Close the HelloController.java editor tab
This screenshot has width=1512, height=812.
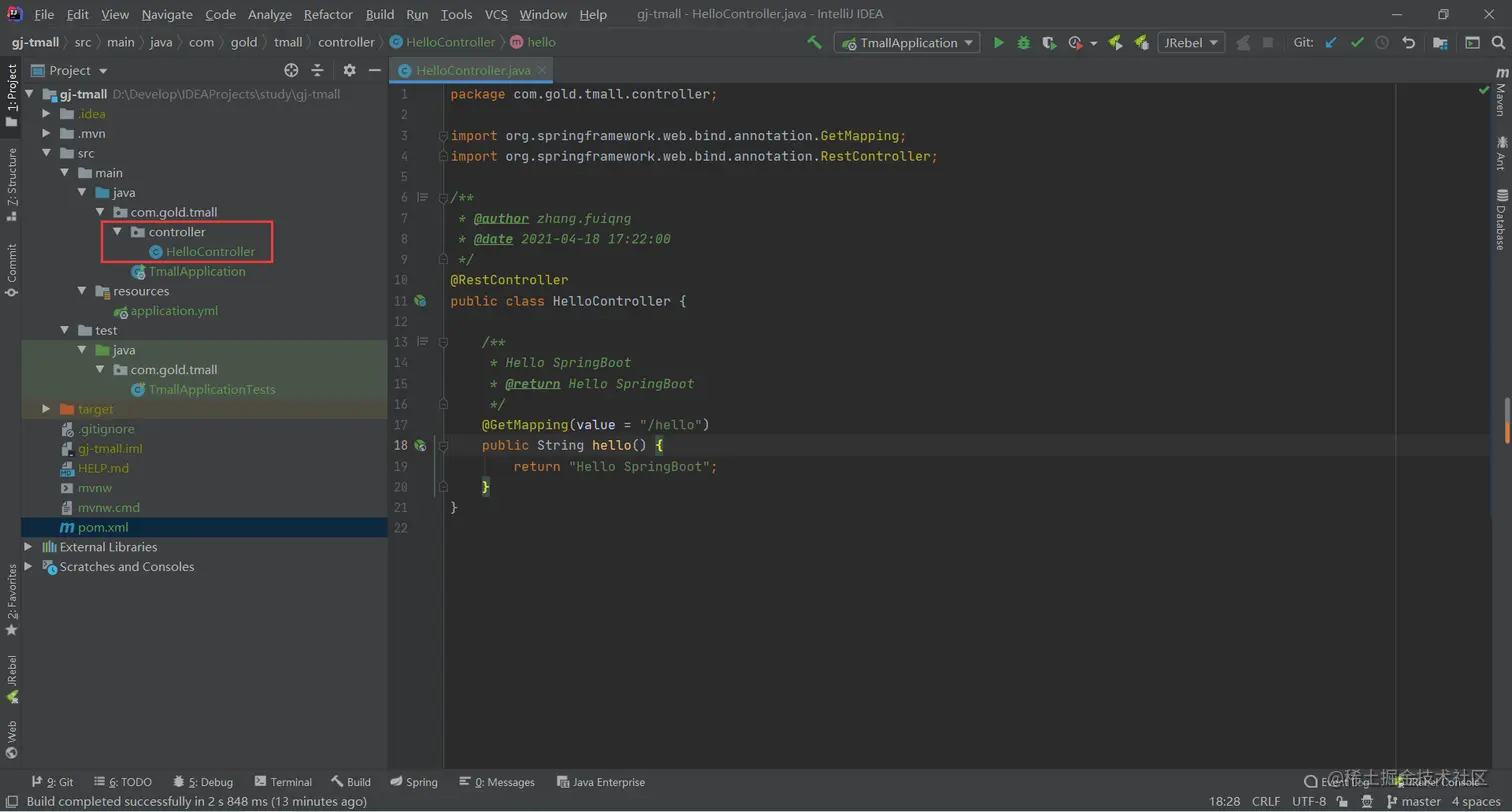coord(541,70)
